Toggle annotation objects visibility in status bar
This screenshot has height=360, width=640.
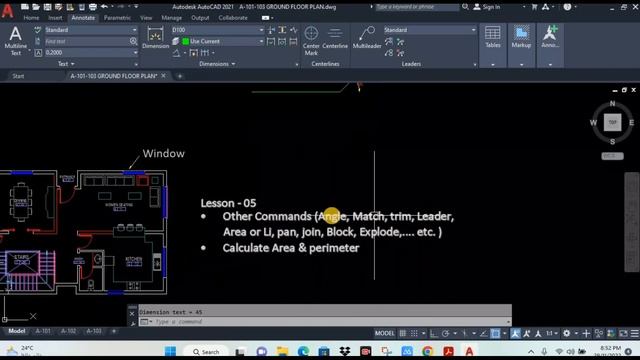[x=516, y=333]
